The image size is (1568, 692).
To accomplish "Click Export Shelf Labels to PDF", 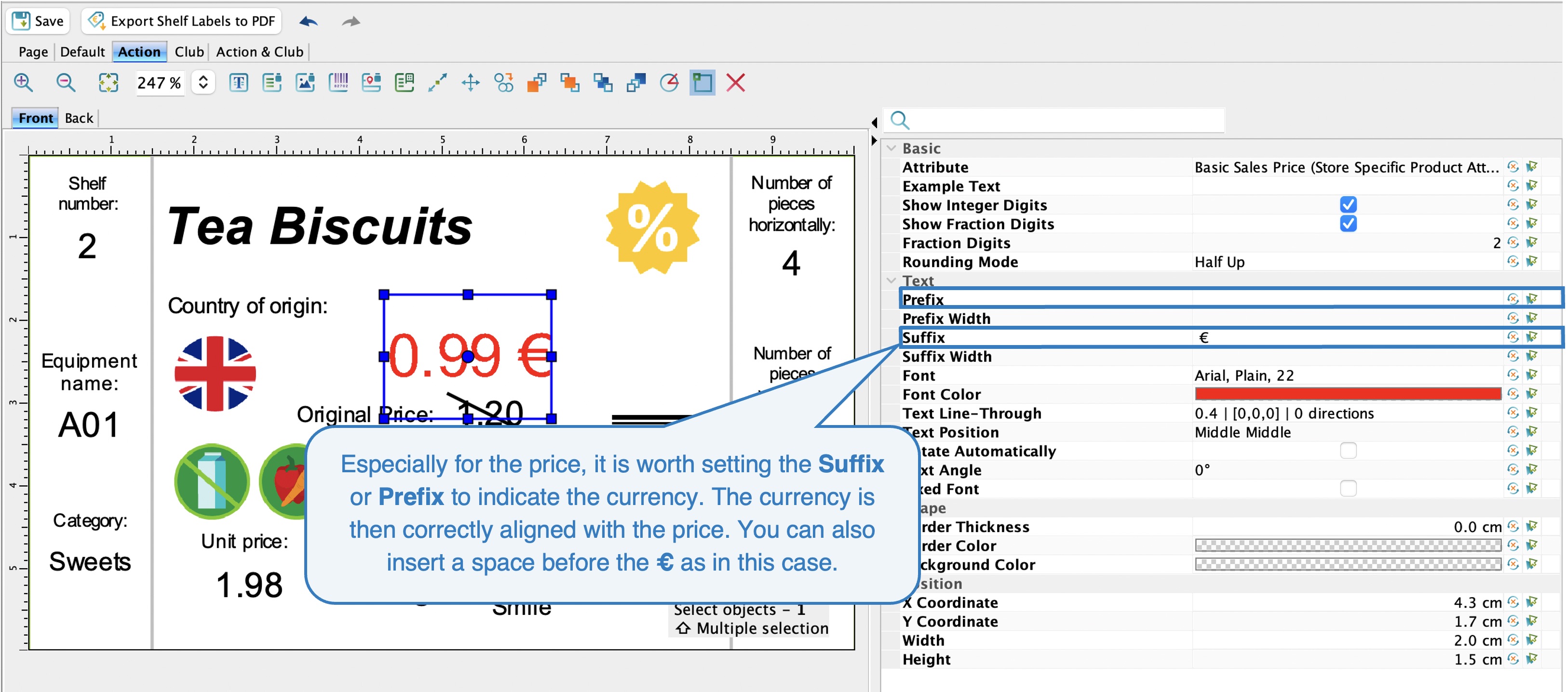I will pyautogui.click(x=181, y=21).
